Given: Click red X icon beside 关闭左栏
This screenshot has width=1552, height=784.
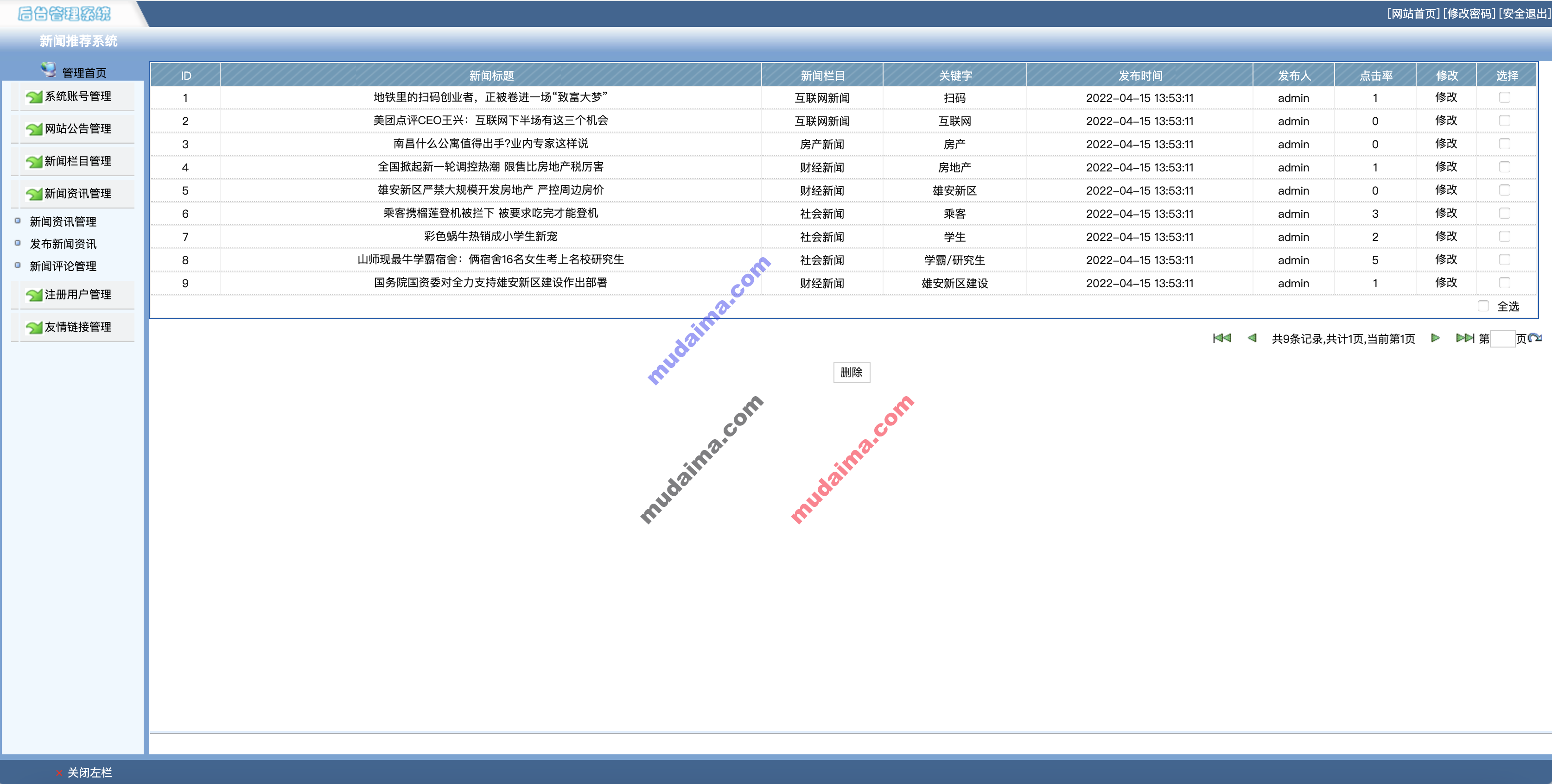Looking at the screenshot, I should [x=59, y=772].
